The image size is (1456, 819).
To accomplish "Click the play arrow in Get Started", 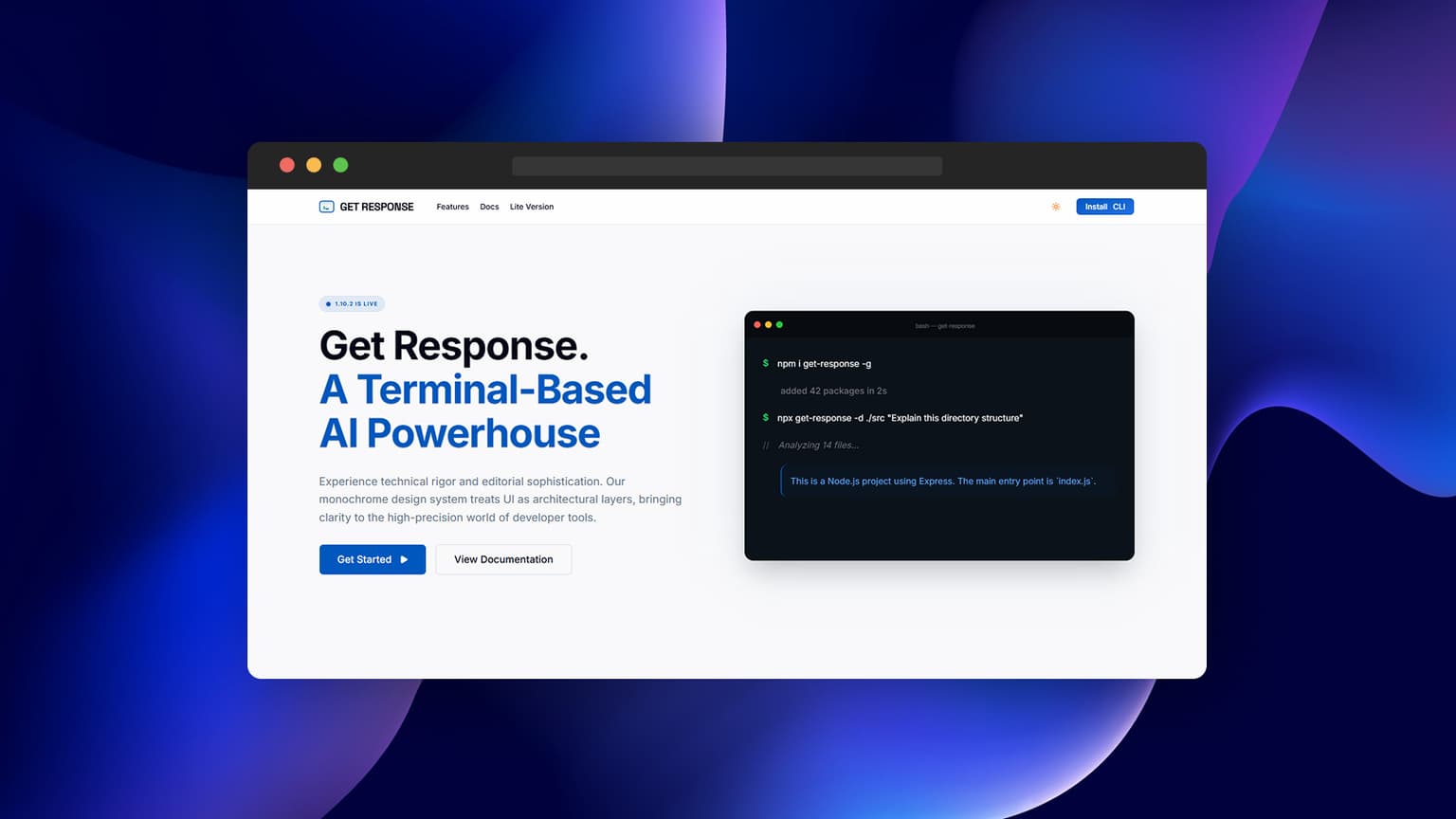I will tap(404, 559).
